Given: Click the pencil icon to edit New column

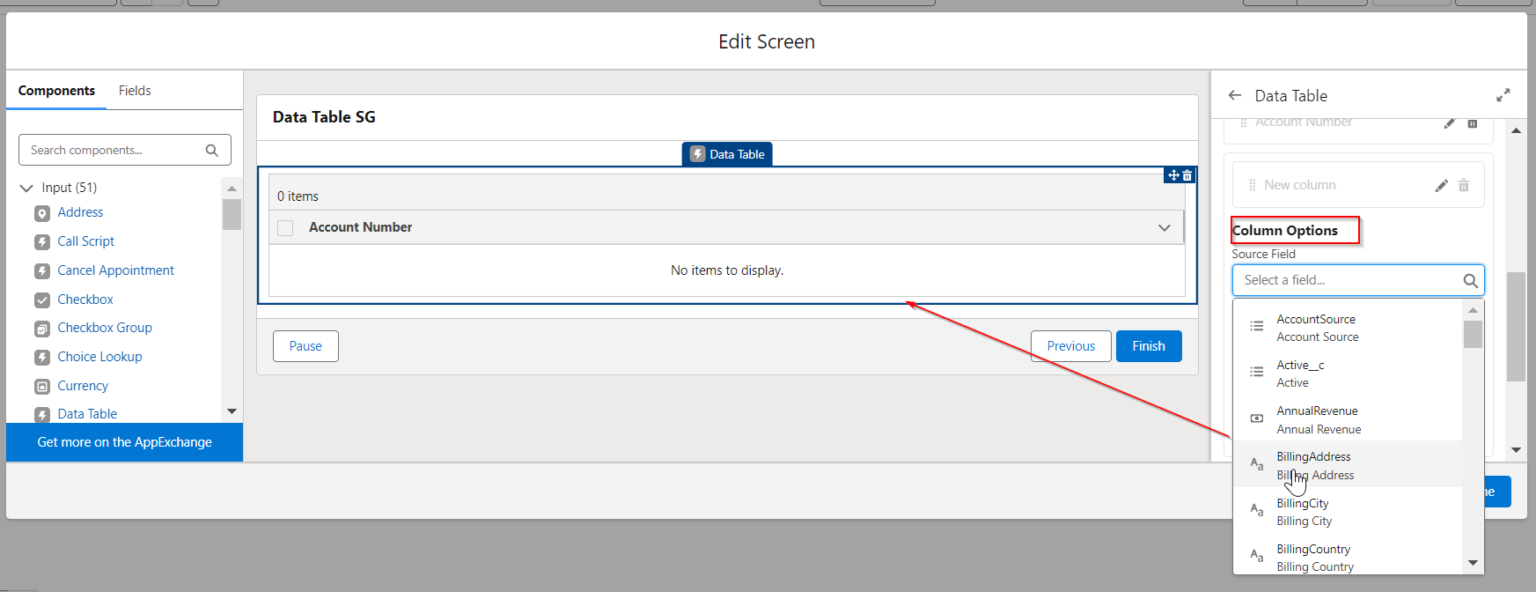Looking at the screenshot, I should [1441, 185].
